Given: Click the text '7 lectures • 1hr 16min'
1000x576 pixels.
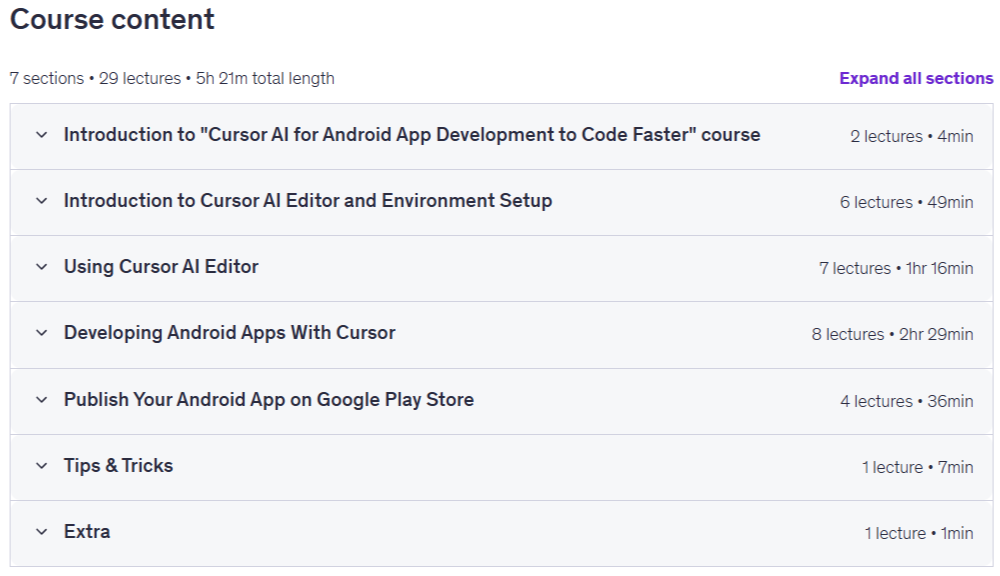Looking at the screenshot, I should [x=896, y=269].
